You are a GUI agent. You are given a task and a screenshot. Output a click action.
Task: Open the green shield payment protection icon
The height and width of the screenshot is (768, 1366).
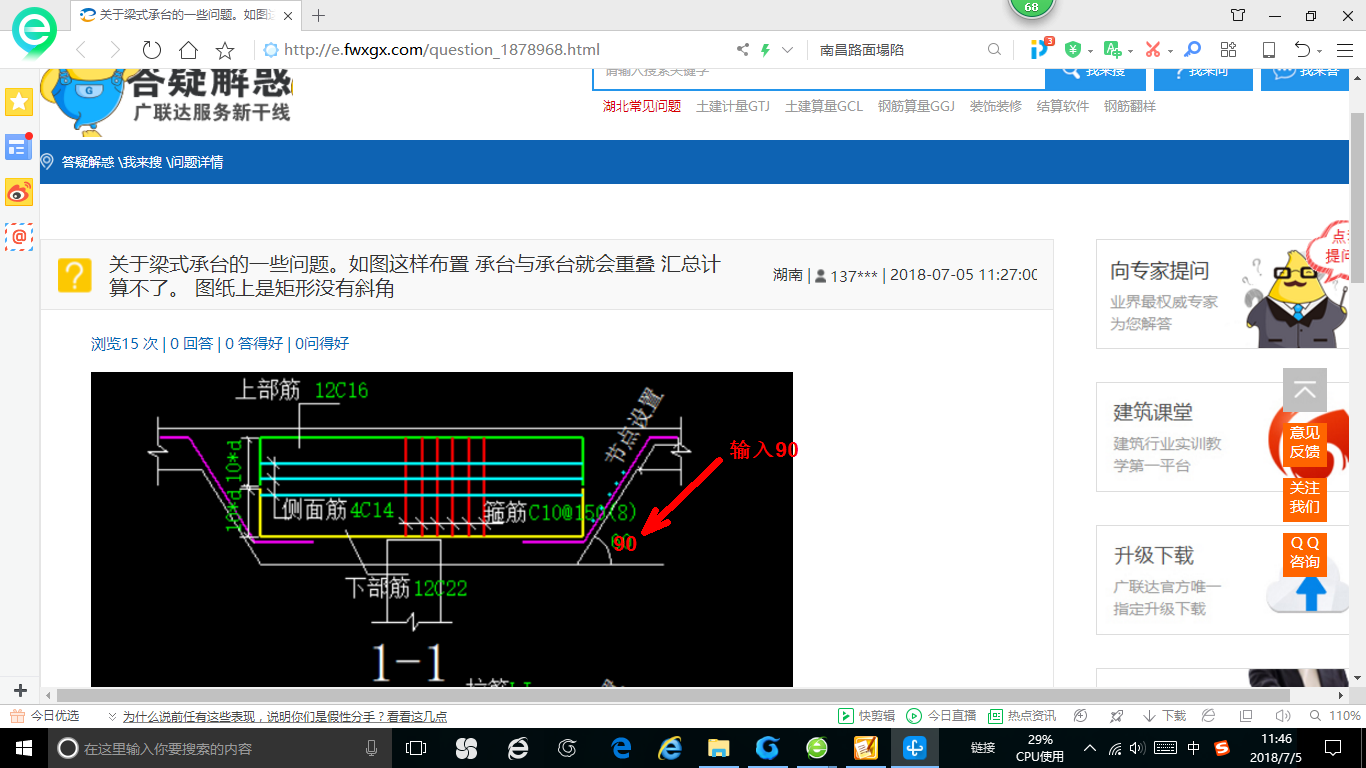coord(1073,50)
